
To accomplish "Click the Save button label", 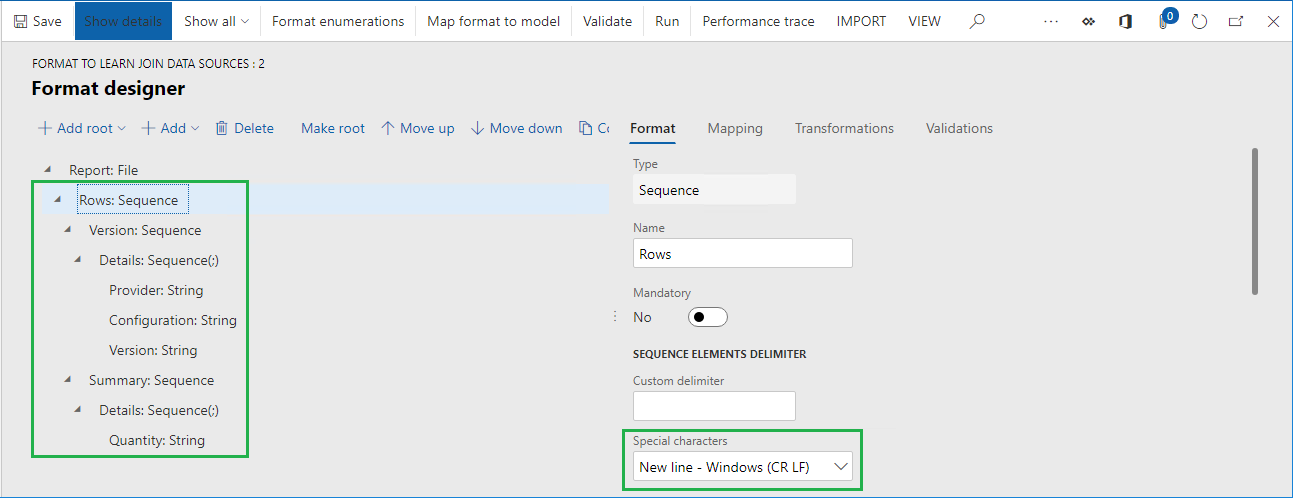I will coord(47,21).
